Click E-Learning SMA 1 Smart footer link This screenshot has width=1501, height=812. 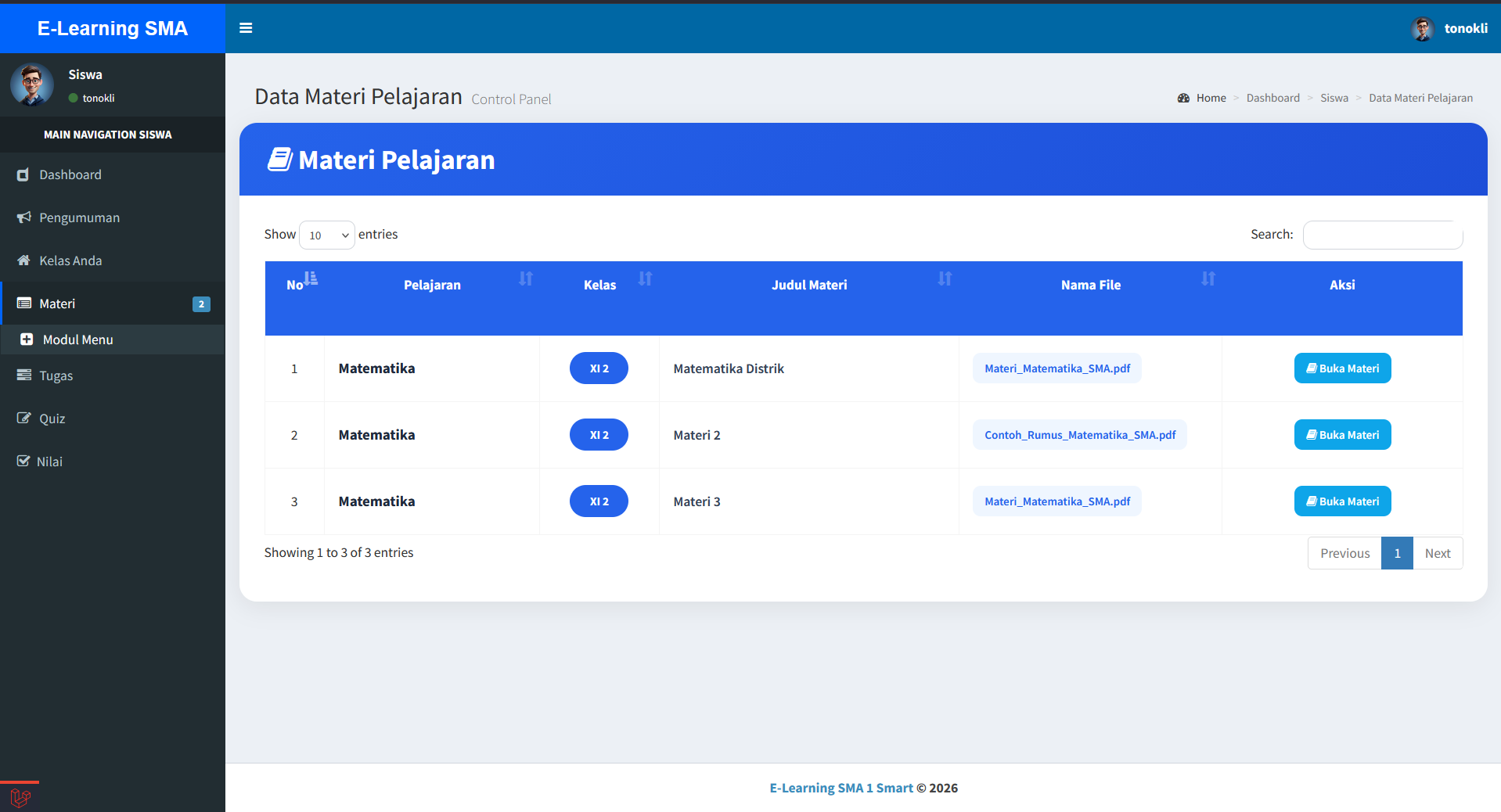(x=841, y=788)
